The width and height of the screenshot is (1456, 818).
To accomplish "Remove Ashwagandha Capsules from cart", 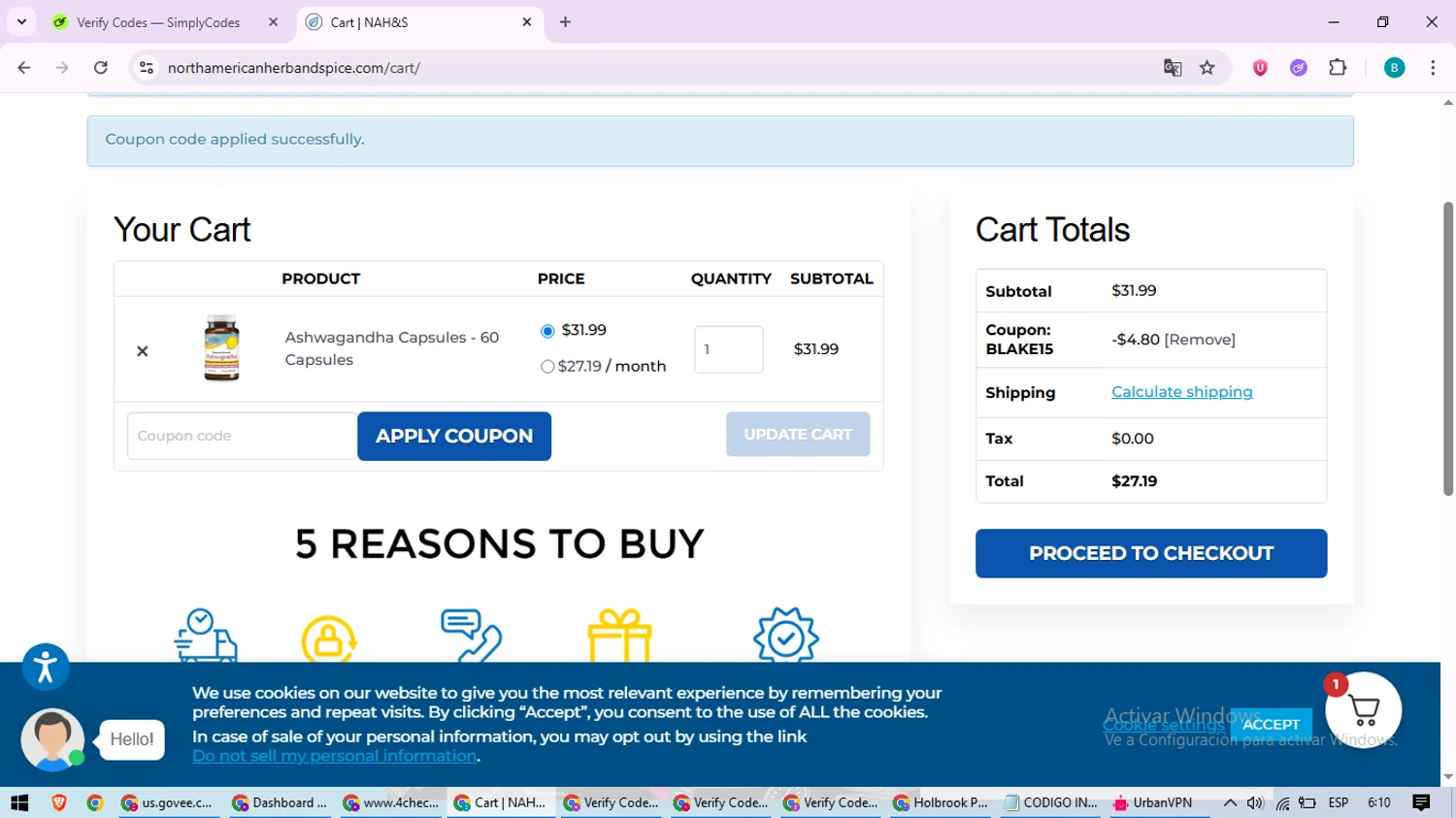I will point(142,350).
